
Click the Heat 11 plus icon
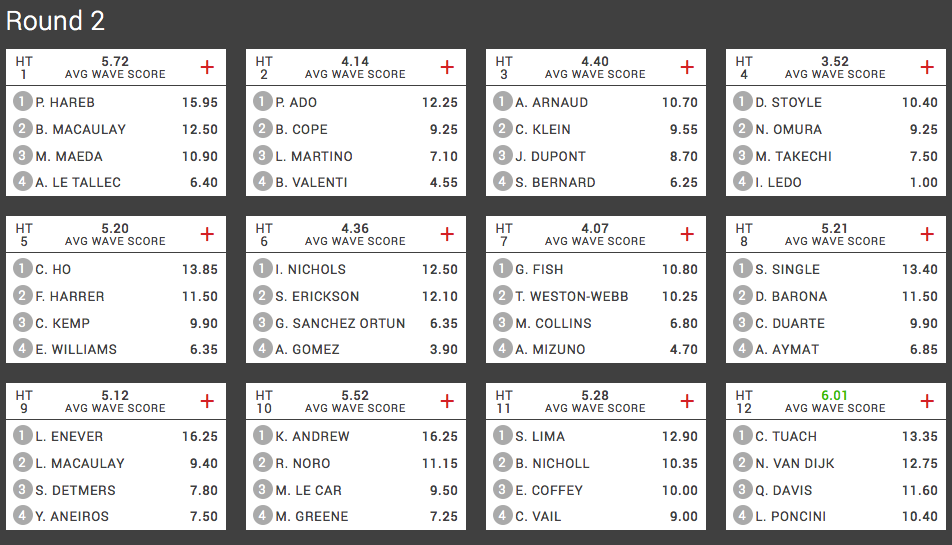pyautogui.click(x=687, y=401)
